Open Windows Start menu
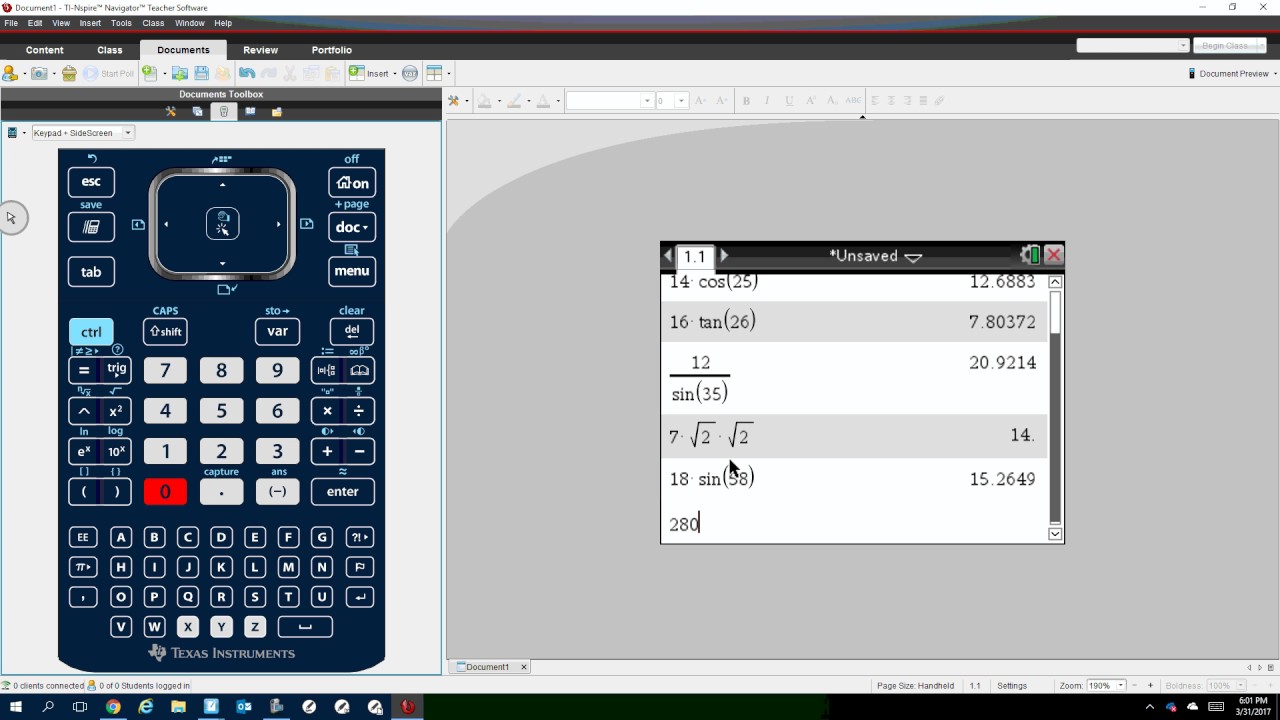Screen dimensions: 1280x720 tap(15, 706)
